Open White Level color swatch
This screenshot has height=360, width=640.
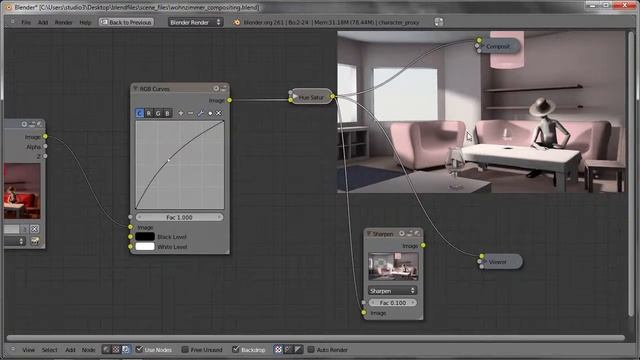pos(145,247)
